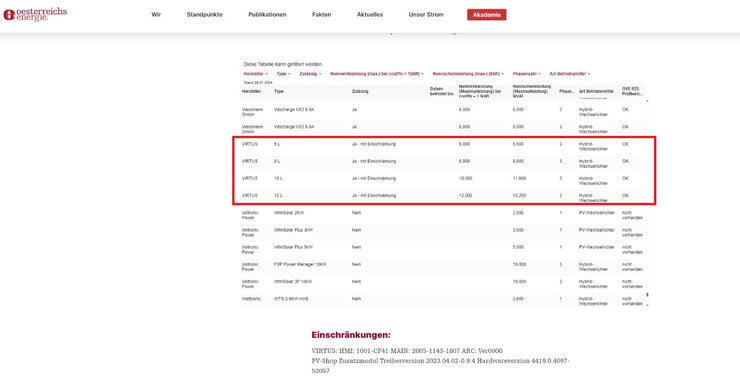Click the Zulässig column header

point(360,91)
